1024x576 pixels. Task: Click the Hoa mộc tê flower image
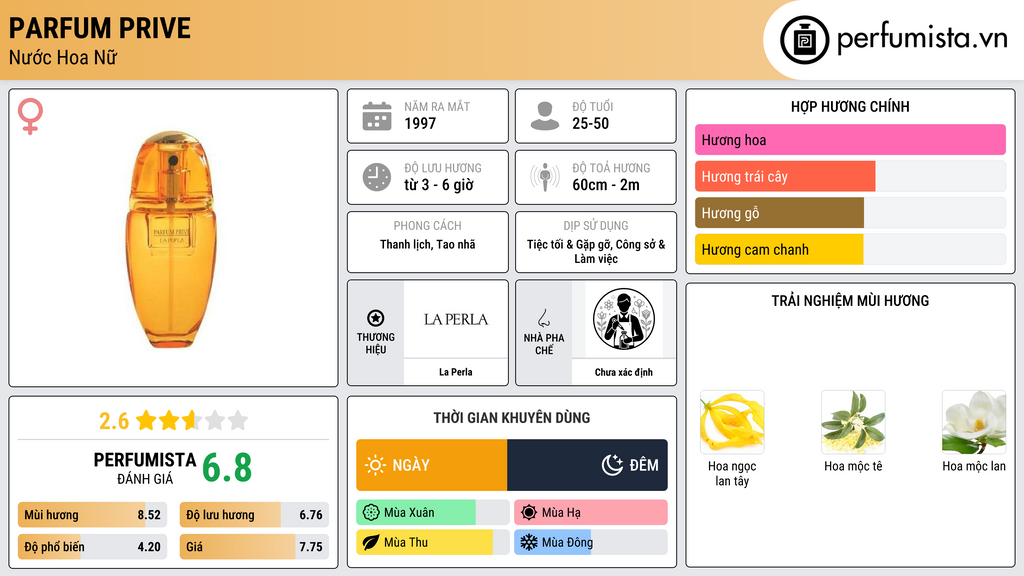pos(853,422)
